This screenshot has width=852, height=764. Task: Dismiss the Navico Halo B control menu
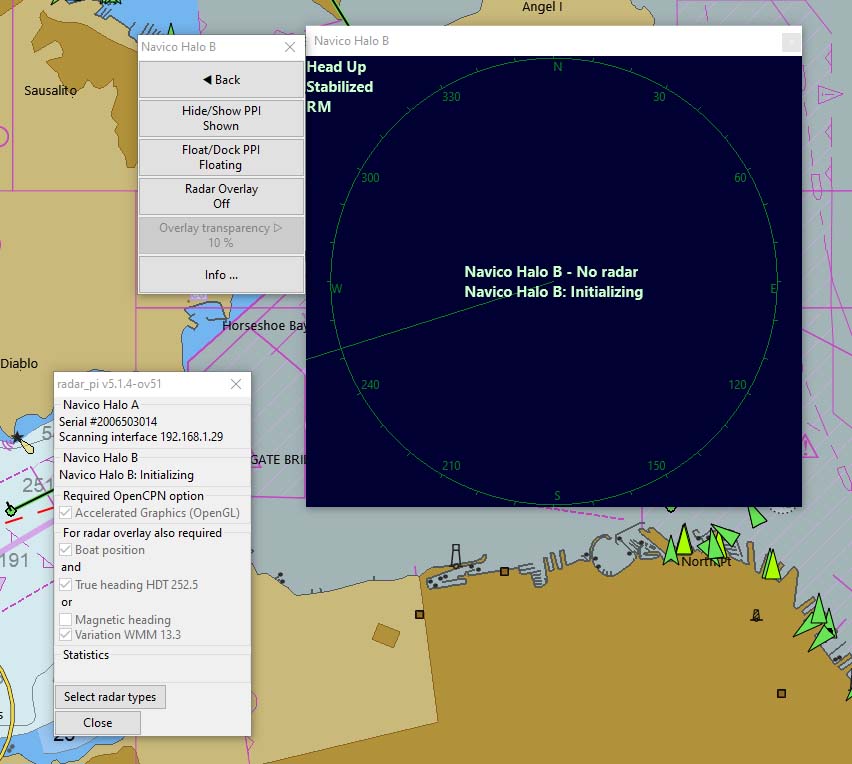click(290, 46)
